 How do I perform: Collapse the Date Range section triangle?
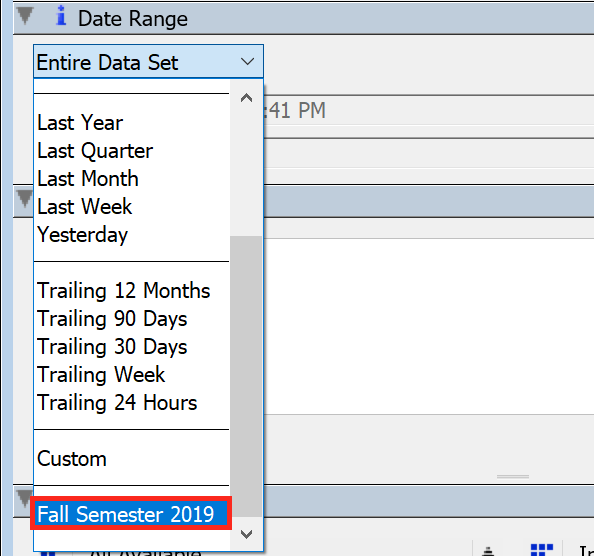pyautogui.click(x=25, y=16)
